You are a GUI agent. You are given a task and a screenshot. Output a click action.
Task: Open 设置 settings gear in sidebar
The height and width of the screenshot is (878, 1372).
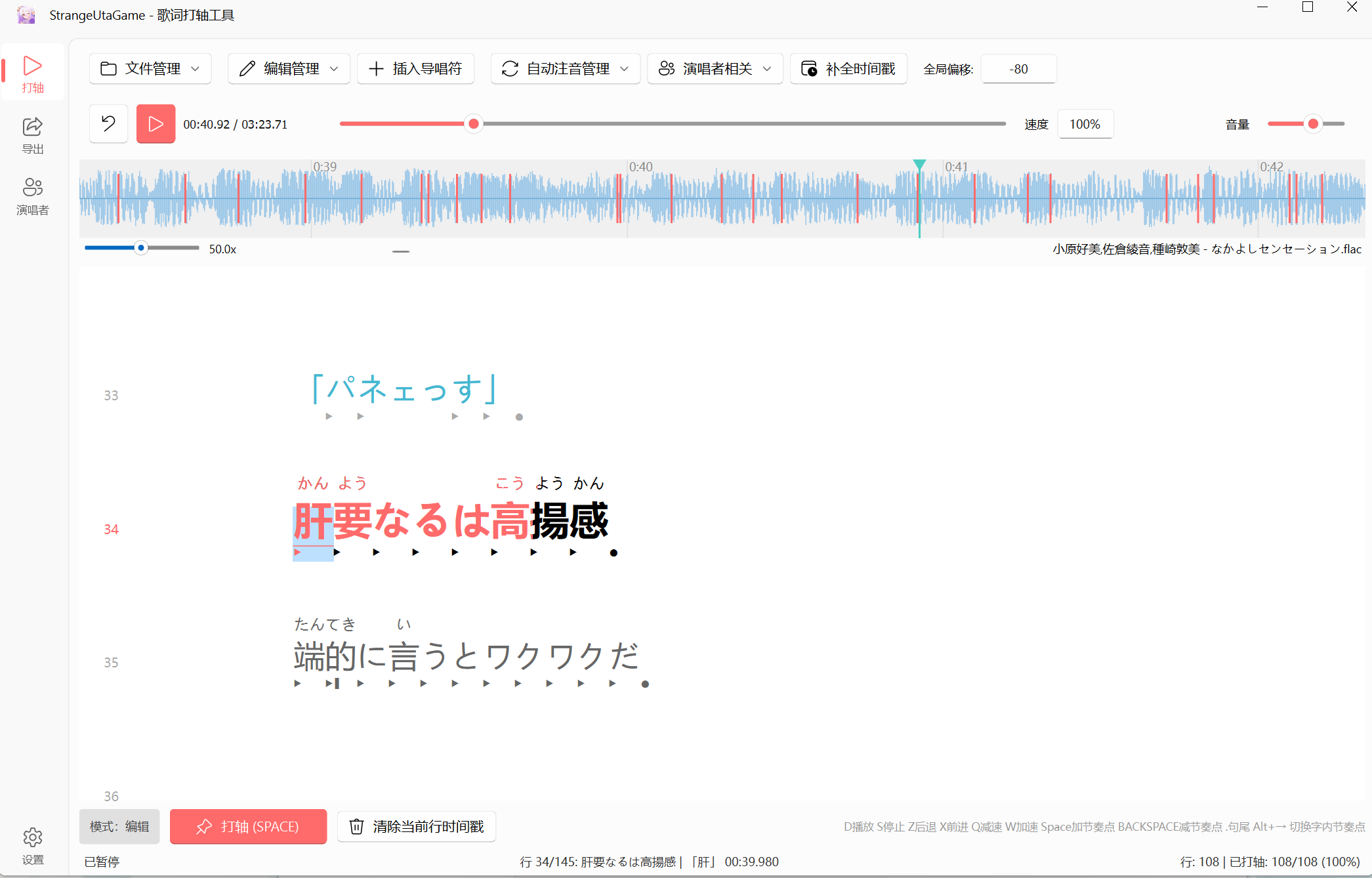[33, 846]
